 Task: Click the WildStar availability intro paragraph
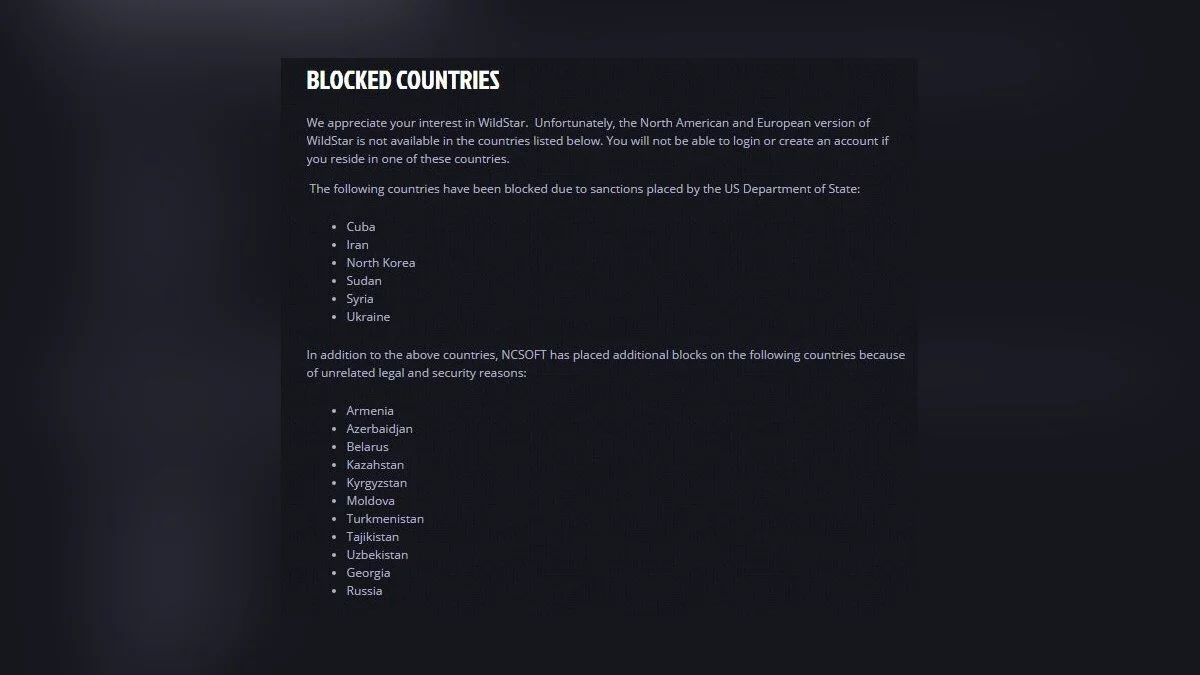coord(597,141)
